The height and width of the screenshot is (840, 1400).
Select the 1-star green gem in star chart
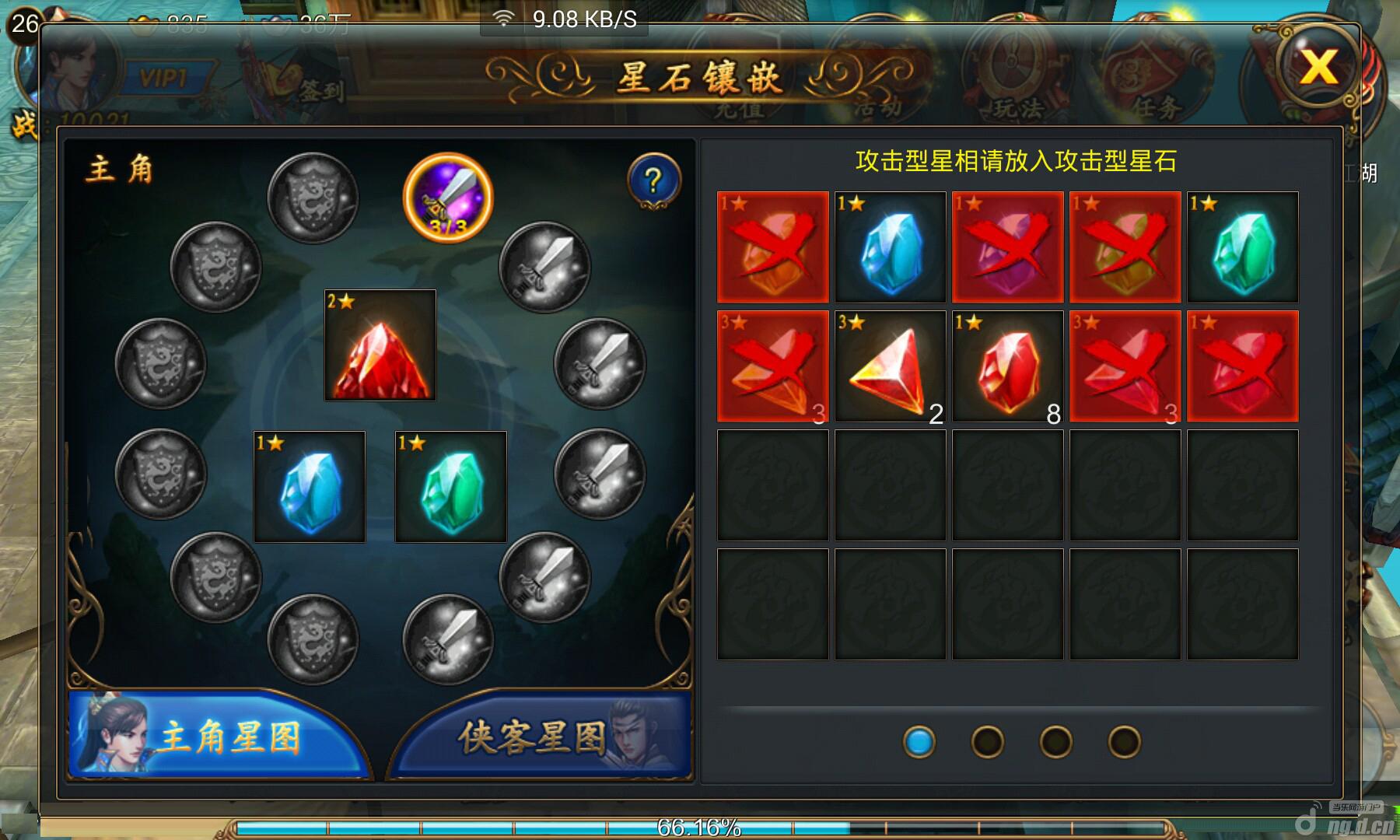pos(451,487)
